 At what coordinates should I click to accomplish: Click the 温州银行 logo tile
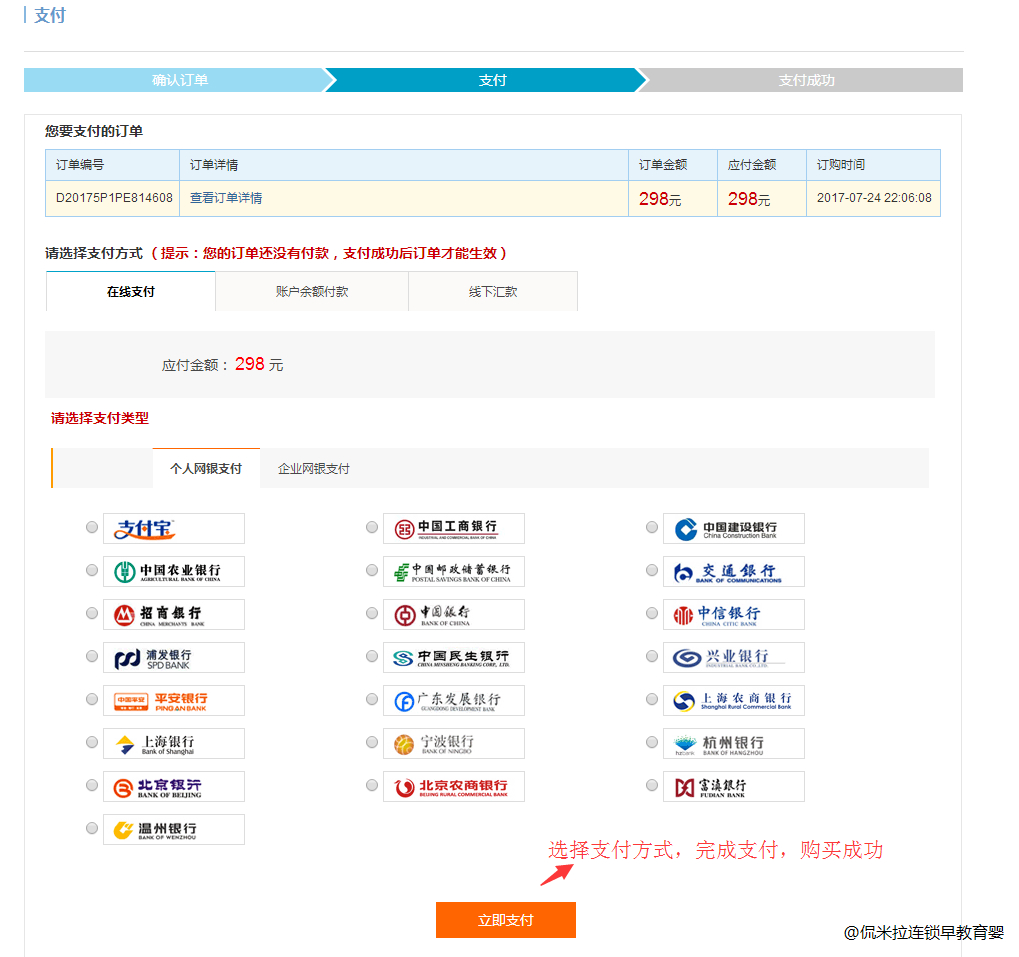point(174,829)
